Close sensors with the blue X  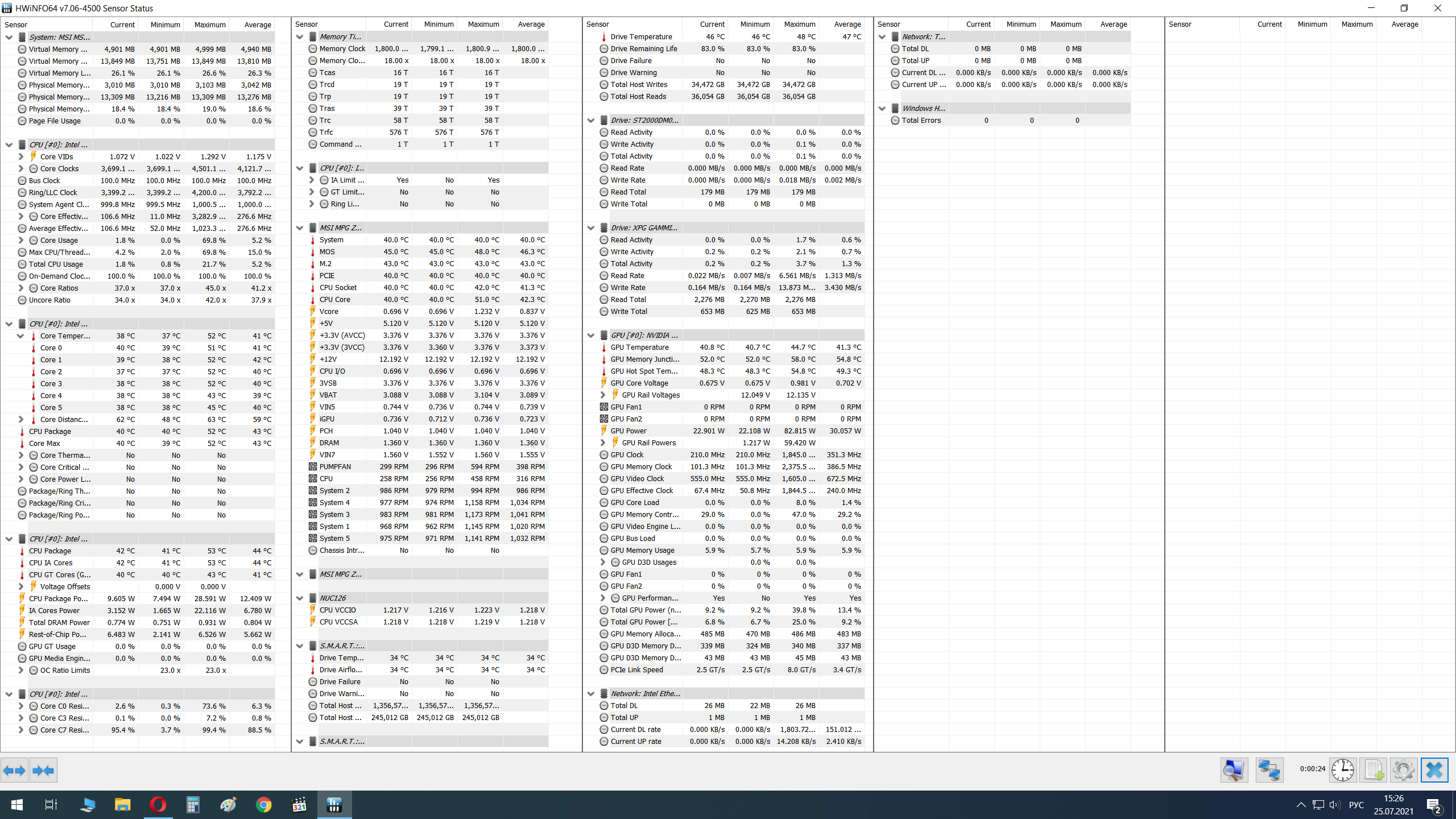tap(1434, 770)
